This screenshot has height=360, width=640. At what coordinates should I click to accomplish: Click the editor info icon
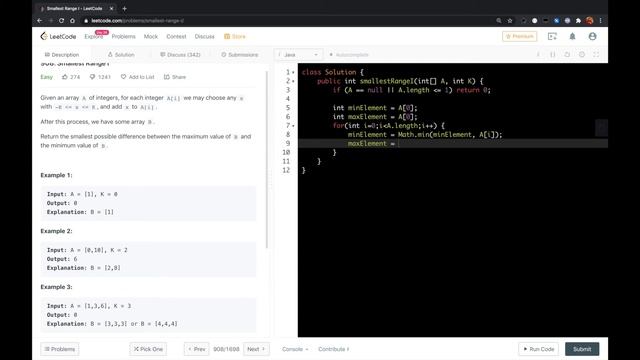(x=538, y=54)
